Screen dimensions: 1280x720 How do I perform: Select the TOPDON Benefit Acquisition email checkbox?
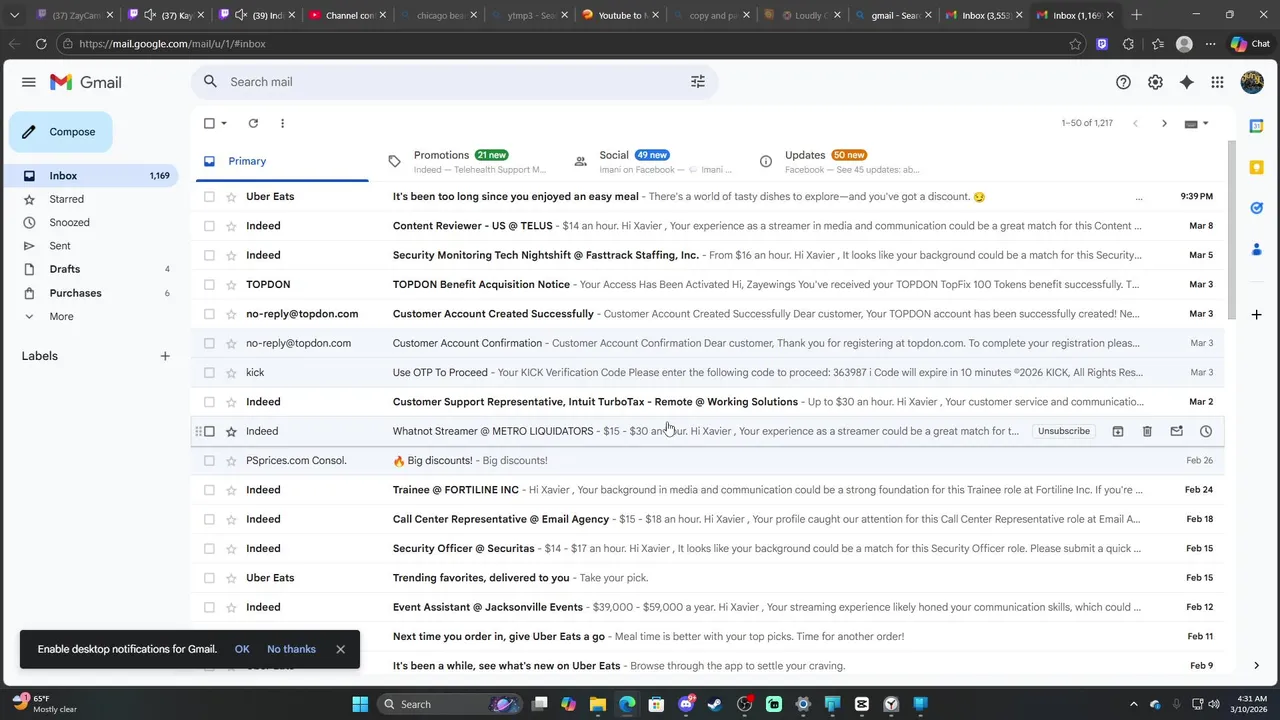(209, 285)
